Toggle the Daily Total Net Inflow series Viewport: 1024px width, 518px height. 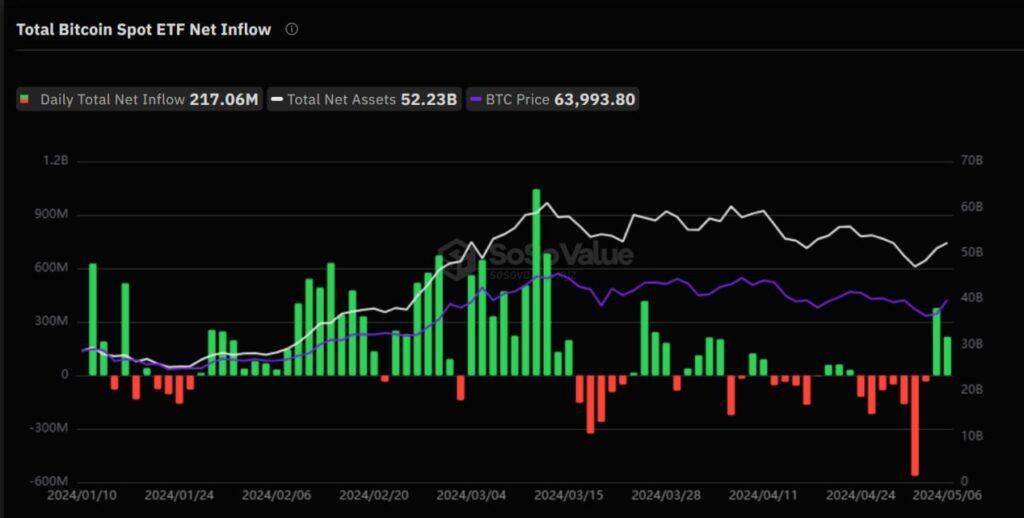(139, 99)
